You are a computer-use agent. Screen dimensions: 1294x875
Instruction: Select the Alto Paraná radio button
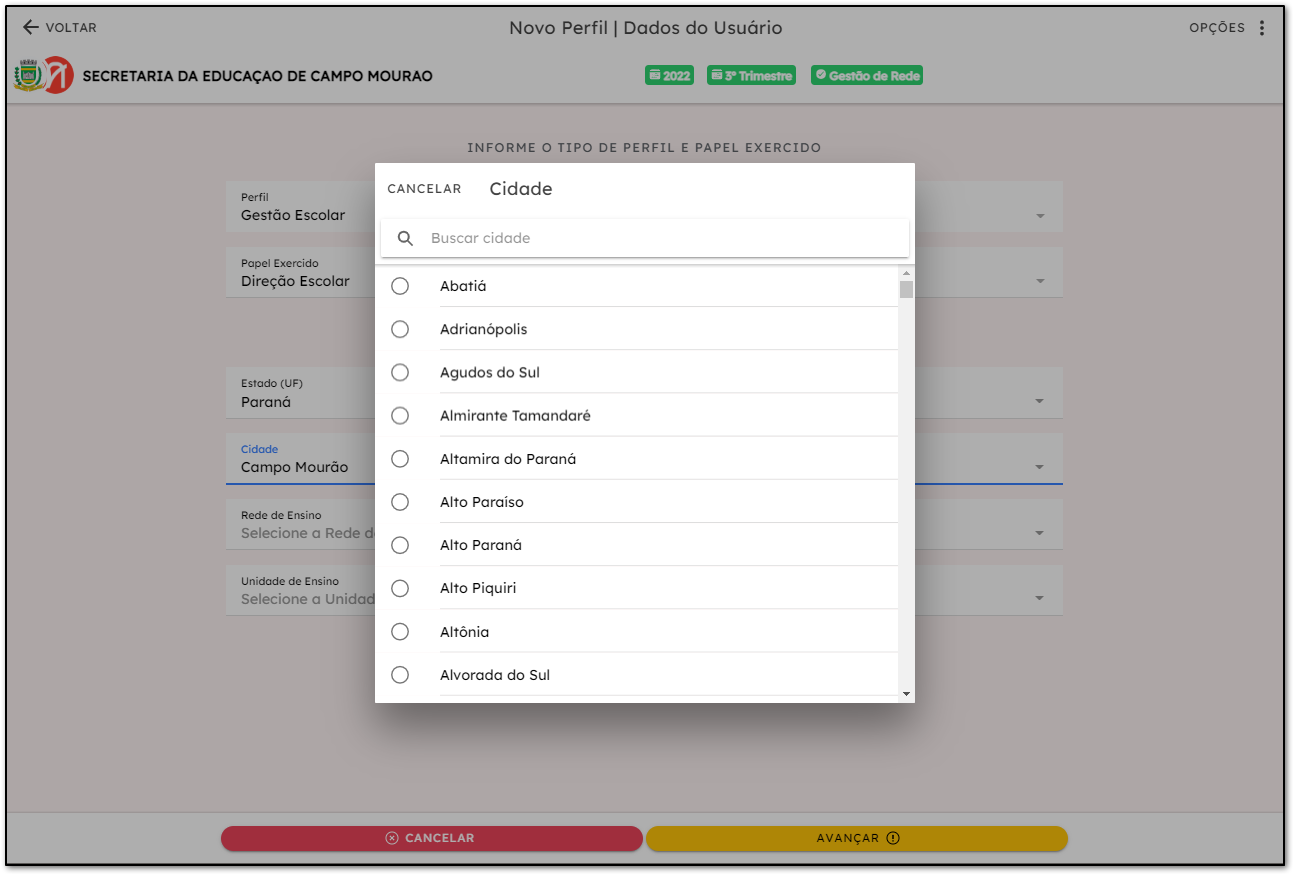coord(400,545)
